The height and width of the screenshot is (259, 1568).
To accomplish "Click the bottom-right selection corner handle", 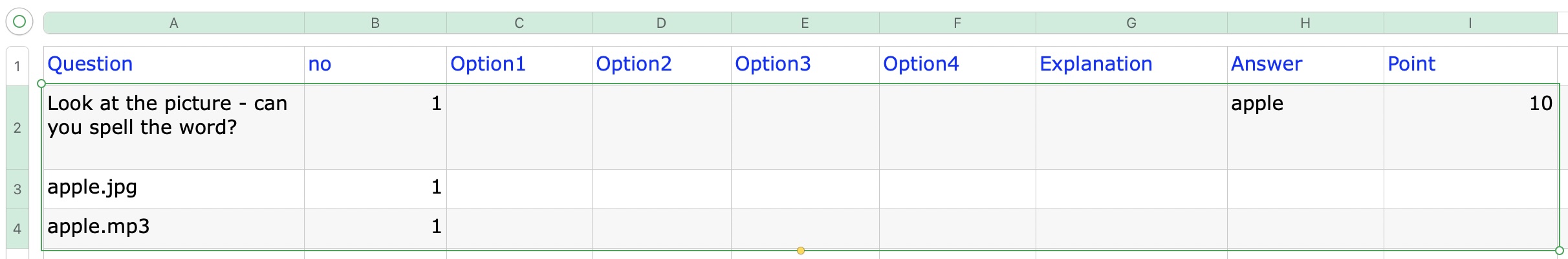I will (1560, 251).
